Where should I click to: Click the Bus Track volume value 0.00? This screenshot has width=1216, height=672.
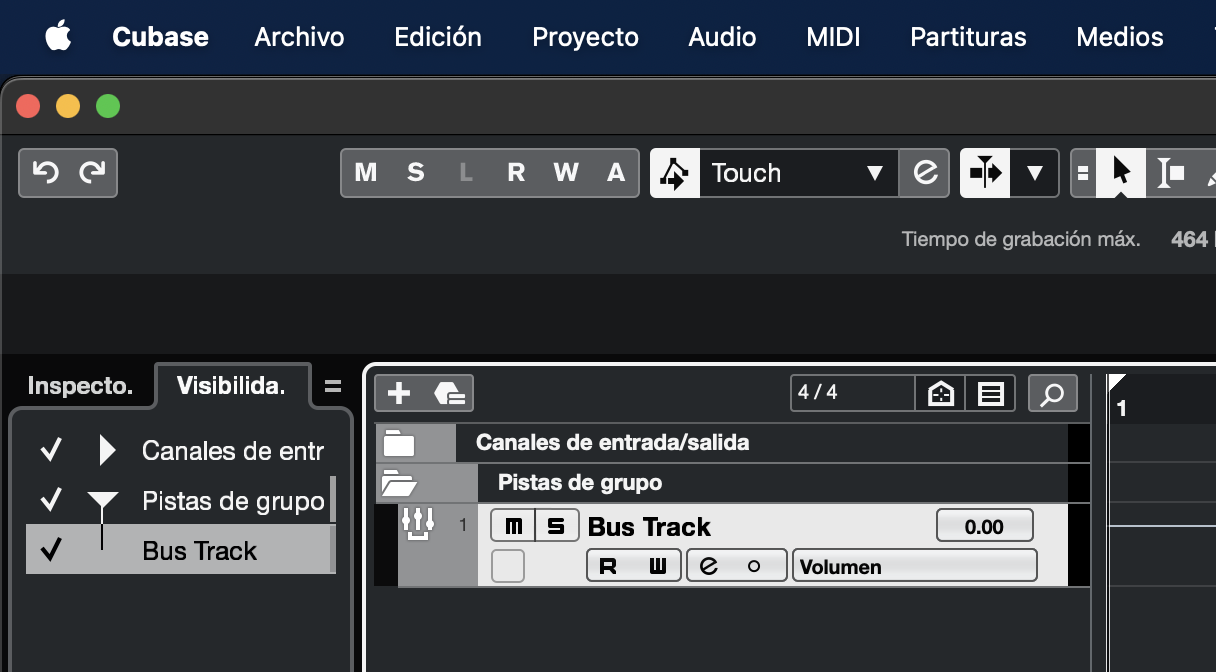984,526
